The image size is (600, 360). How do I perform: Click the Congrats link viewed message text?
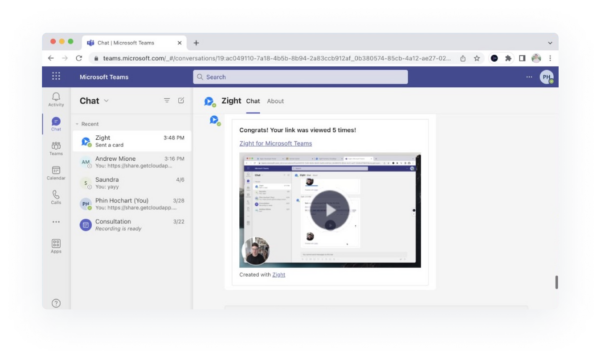point(298,130)
